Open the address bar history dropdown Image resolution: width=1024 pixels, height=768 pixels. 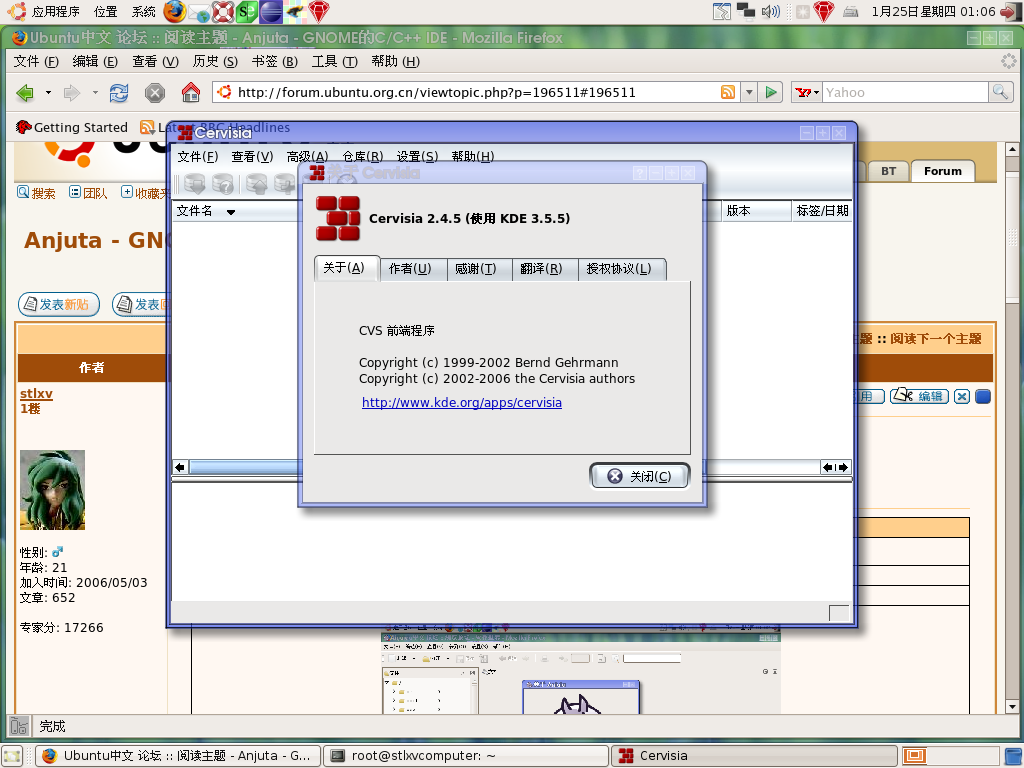749,92
